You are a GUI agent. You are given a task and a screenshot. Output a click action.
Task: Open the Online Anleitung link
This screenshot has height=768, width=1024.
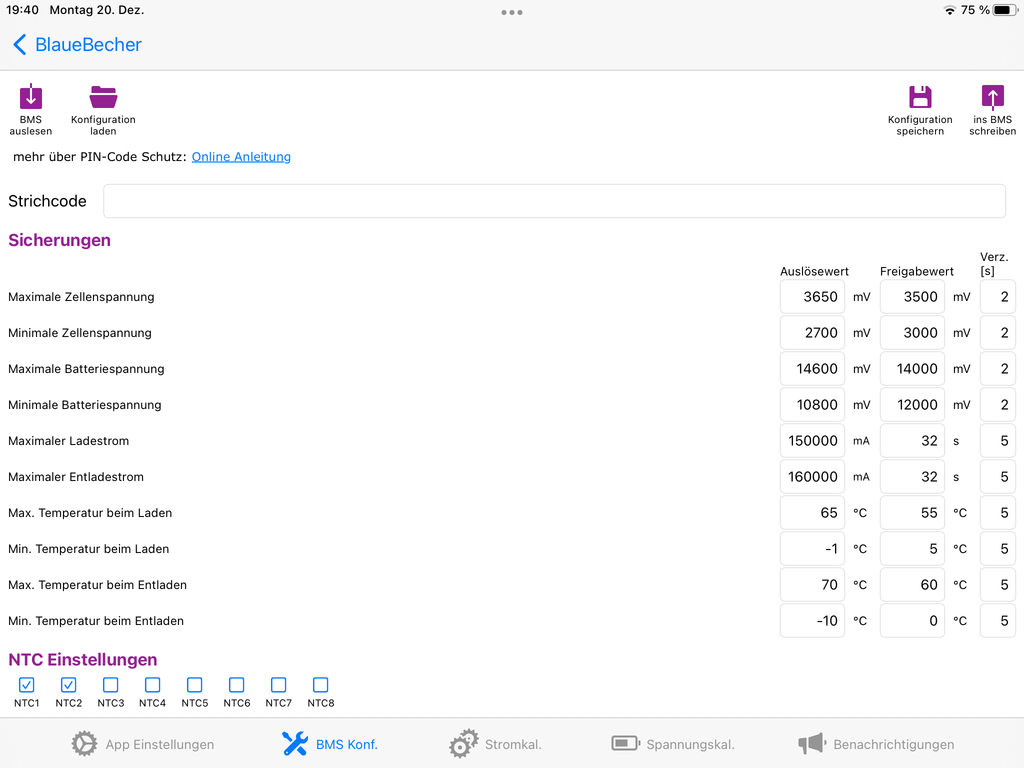[x=241, y=157]
